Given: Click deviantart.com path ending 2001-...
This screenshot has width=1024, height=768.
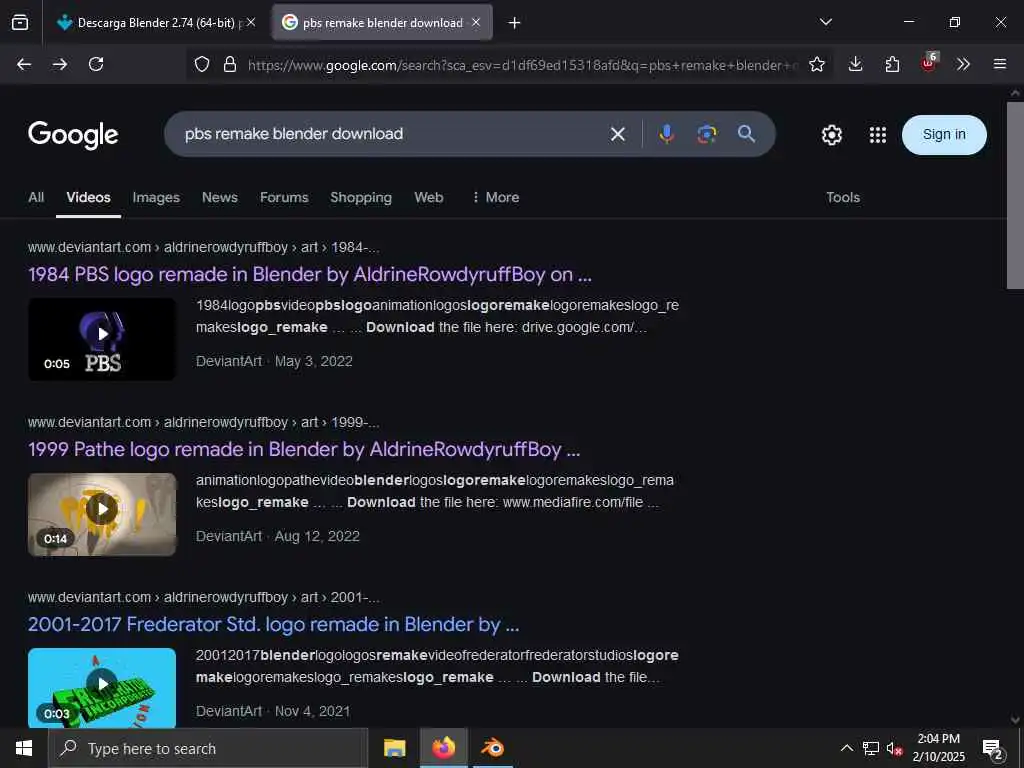Looking at the screenshot, I should pyautogui.click(x=203, y=598).
